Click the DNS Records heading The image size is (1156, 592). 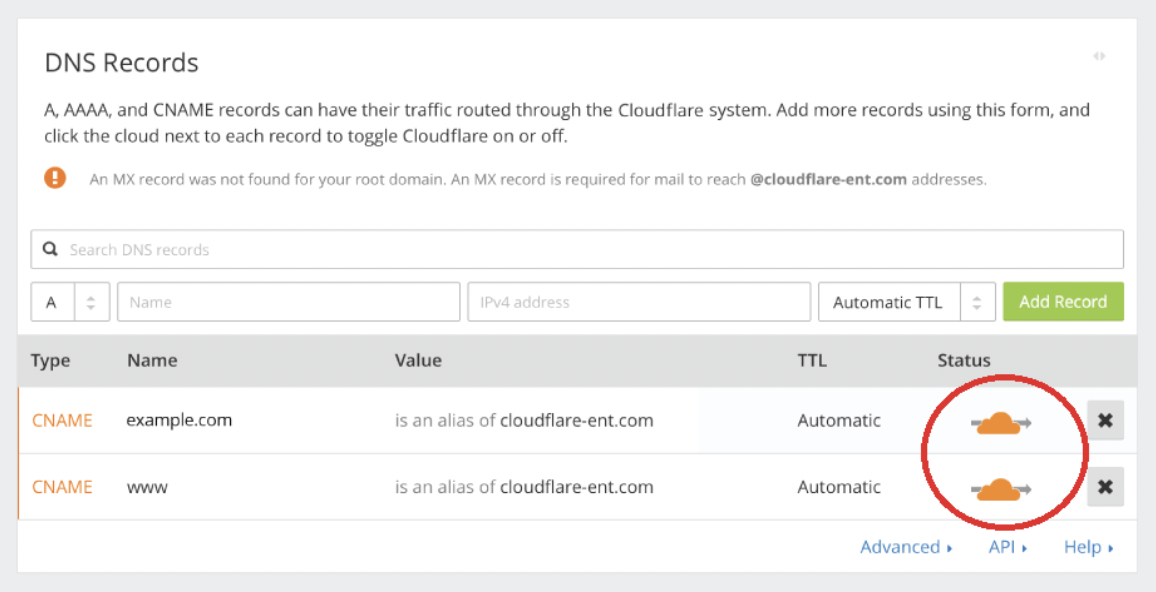(x=122, y=63)
